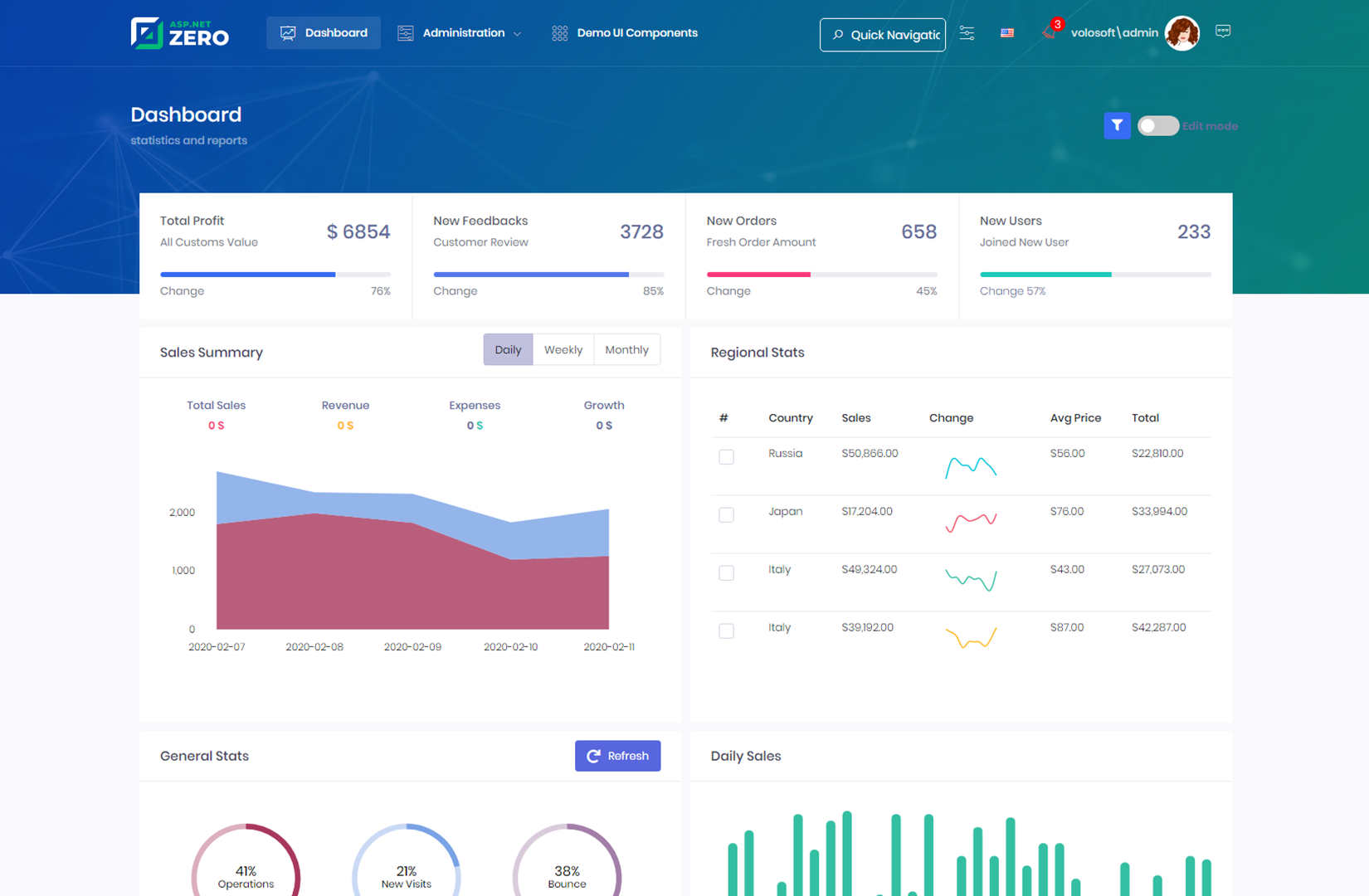Check the Italy $39,192.00 row checkbox
Viewport: 1369px width, 896px height.
coord(726,631)
